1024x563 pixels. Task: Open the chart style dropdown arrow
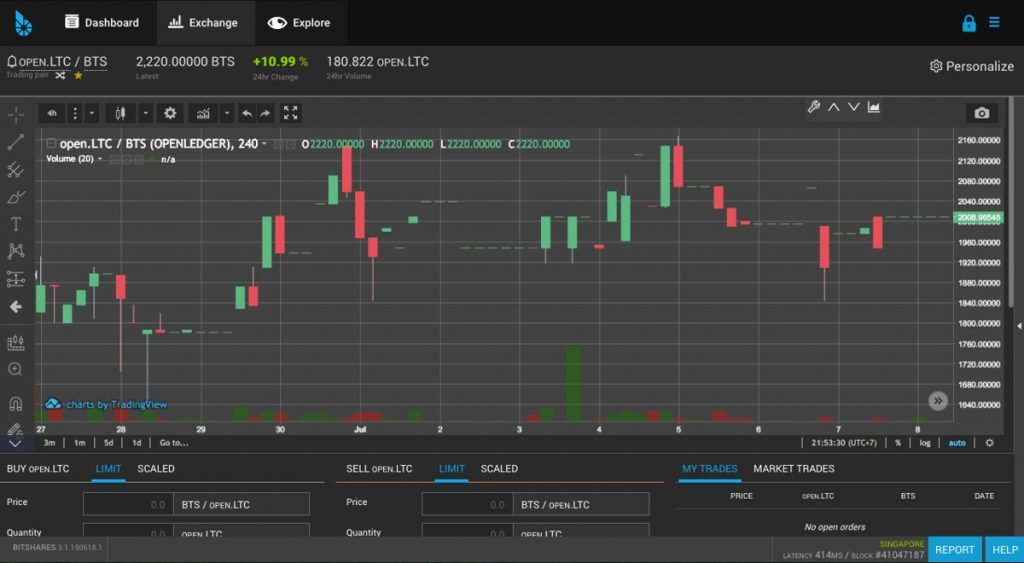[146, 114]
